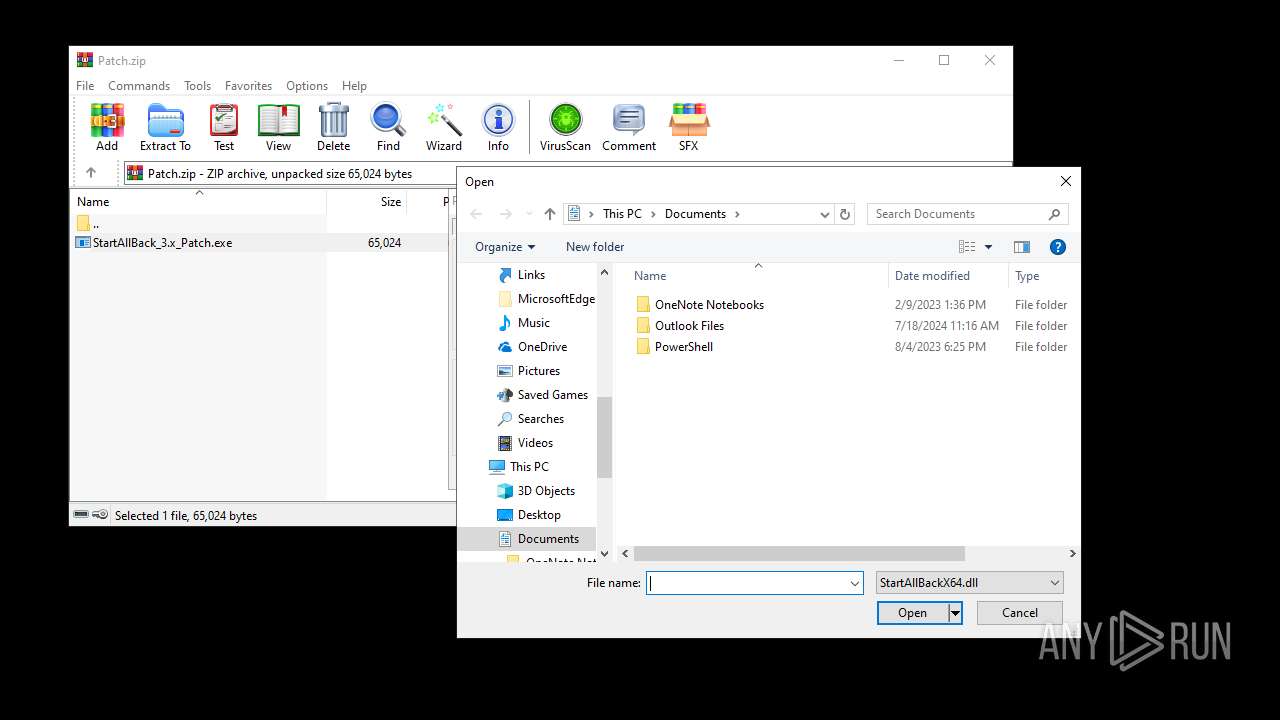
Task: Select Saved Games in navigation pane
Action: (x=552, y=395)
